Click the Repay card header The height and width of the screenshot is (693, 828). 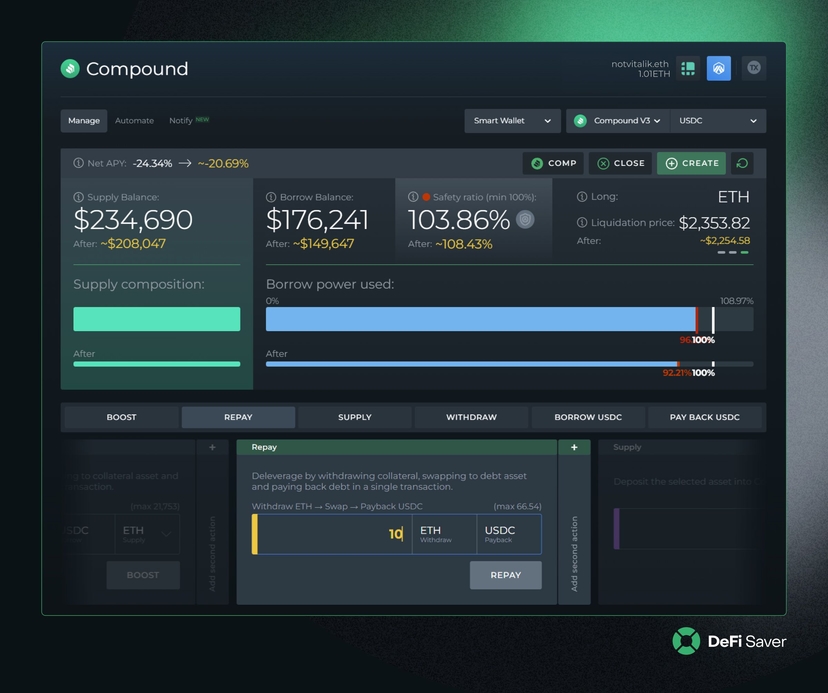397,447
